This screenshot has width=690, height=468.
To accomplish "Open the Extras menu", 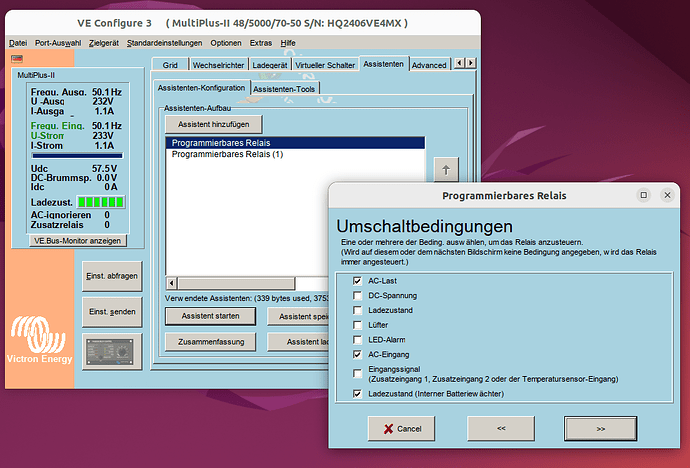I will [x=261, y=43].
